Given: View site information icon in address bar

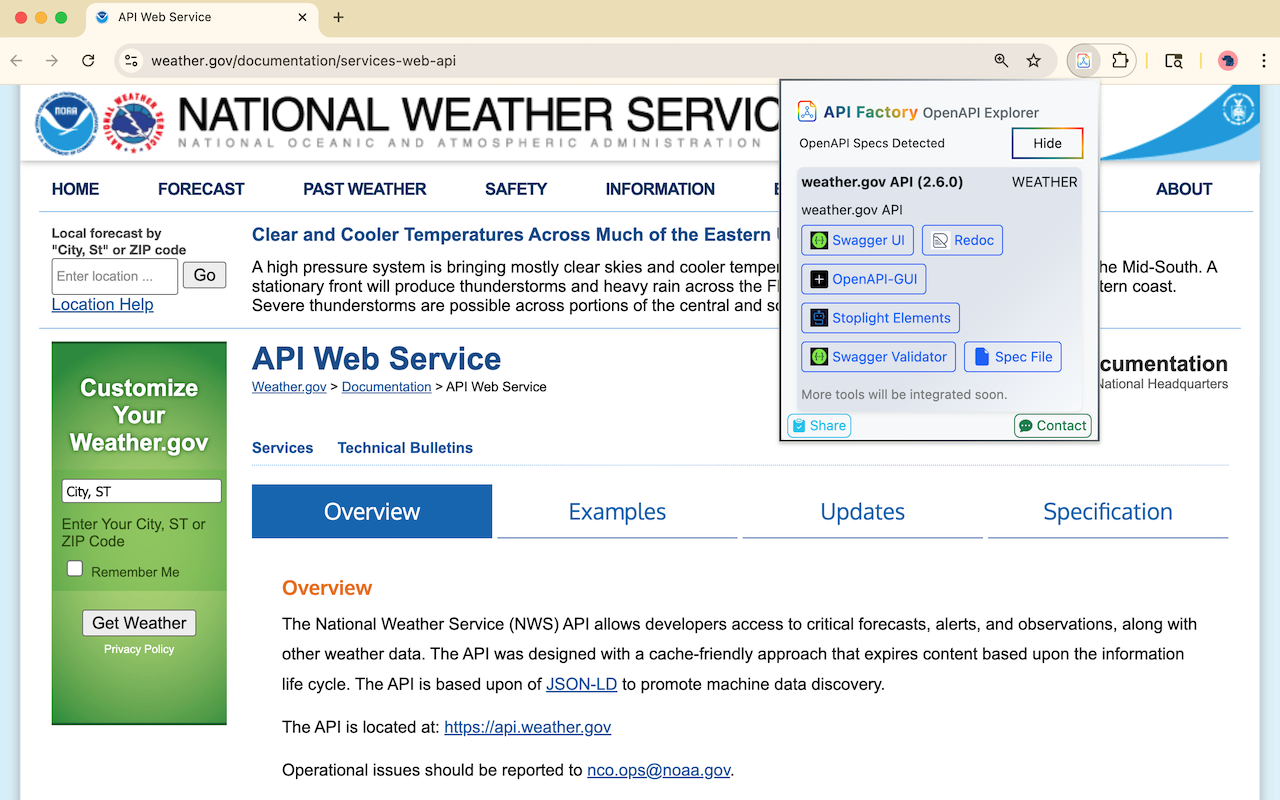Looking at the screenshot, I should (x=131, y=61).
